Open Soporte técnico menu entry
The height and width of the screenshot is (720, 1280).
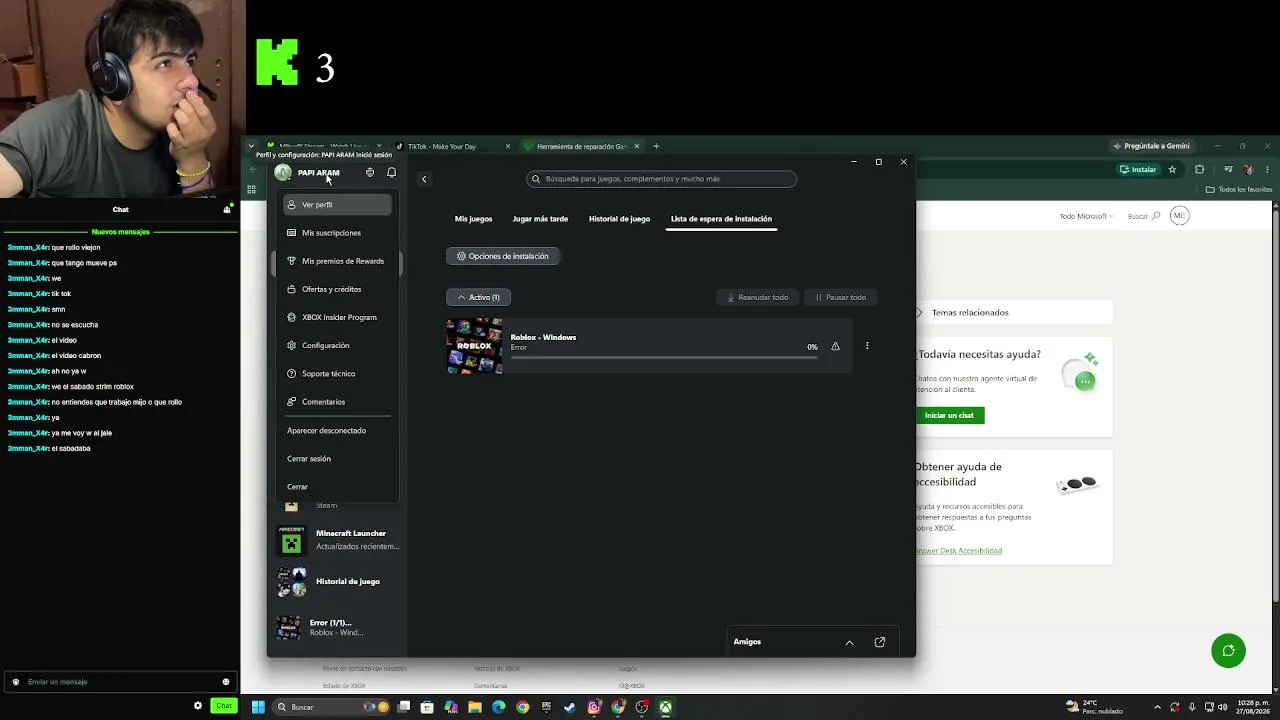coord(337,373)
